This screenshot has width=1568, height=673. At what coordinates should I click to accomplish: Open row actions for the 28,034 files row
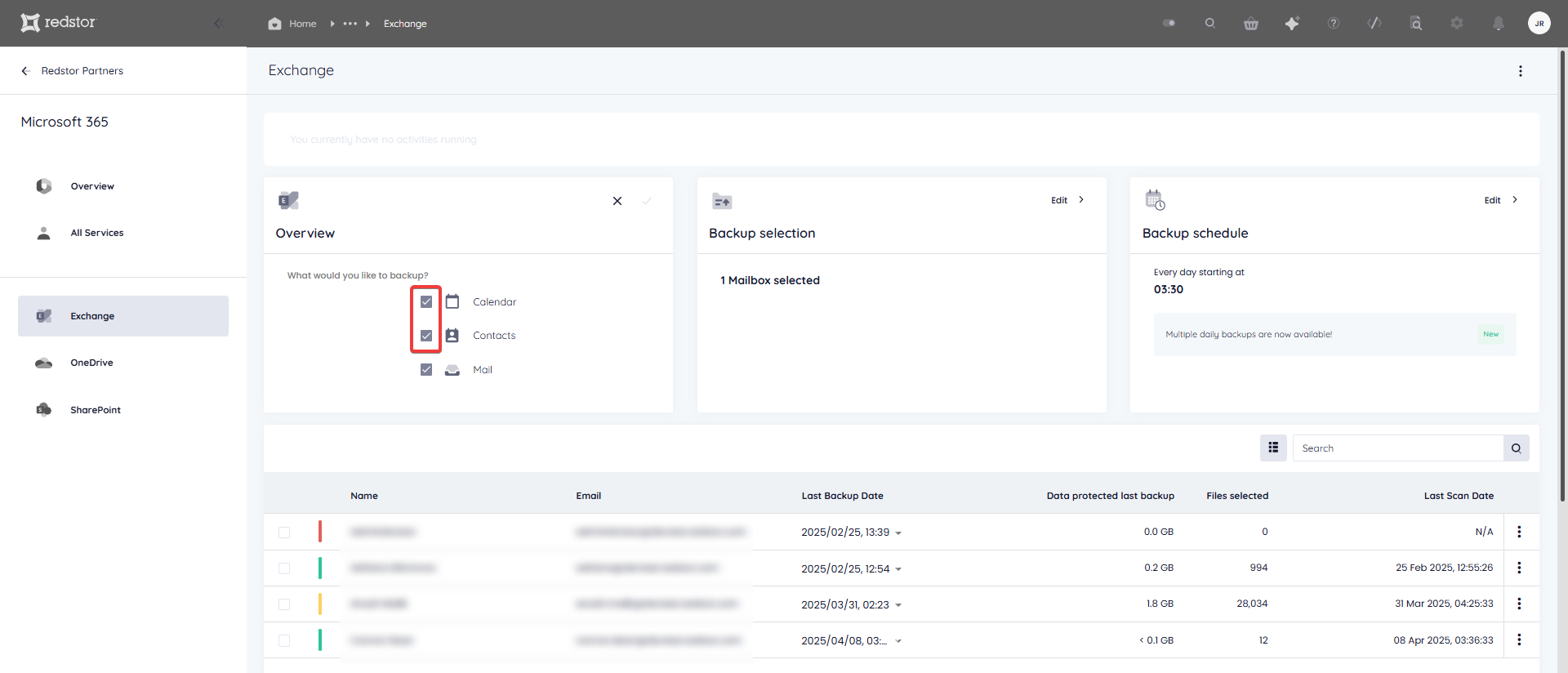pos(1519,604)
